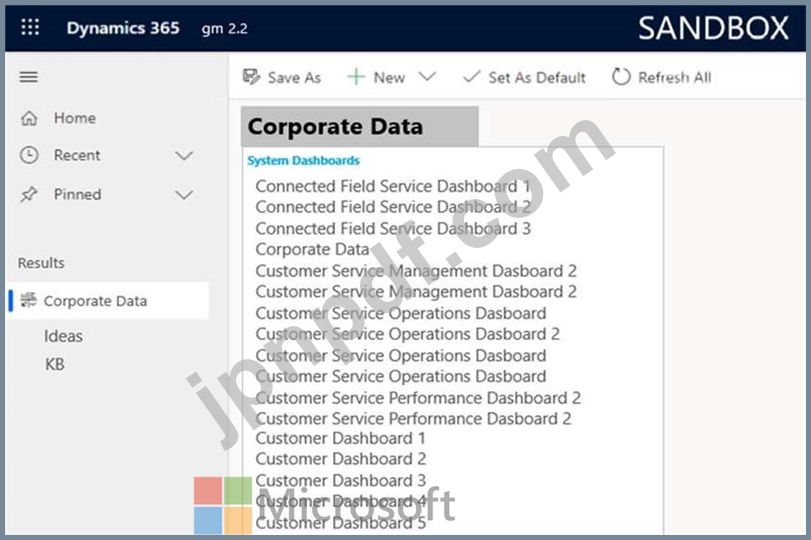Click the SANDBOX environment label
The height and width of the screenshot is (540, 811).
point(713,28)
